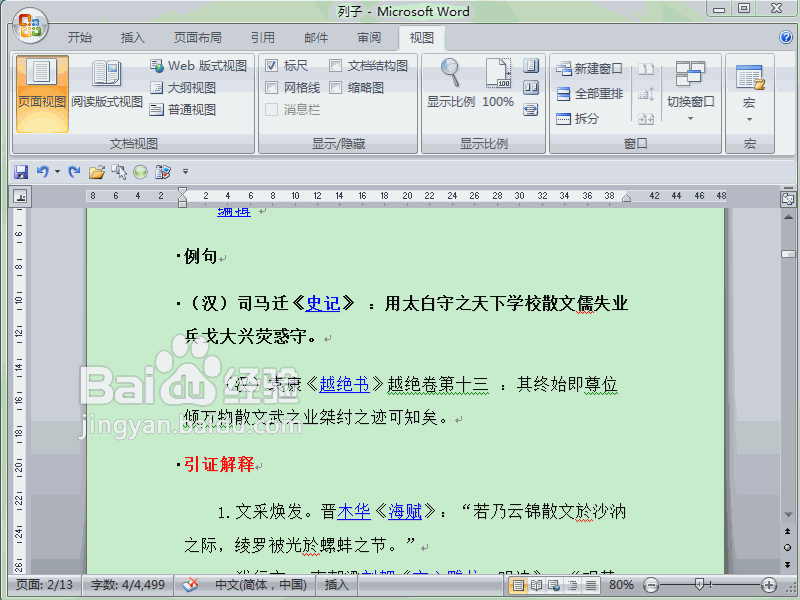Enable 网格线 gridlines
The image size is (800, 600).
click(274, 86)
